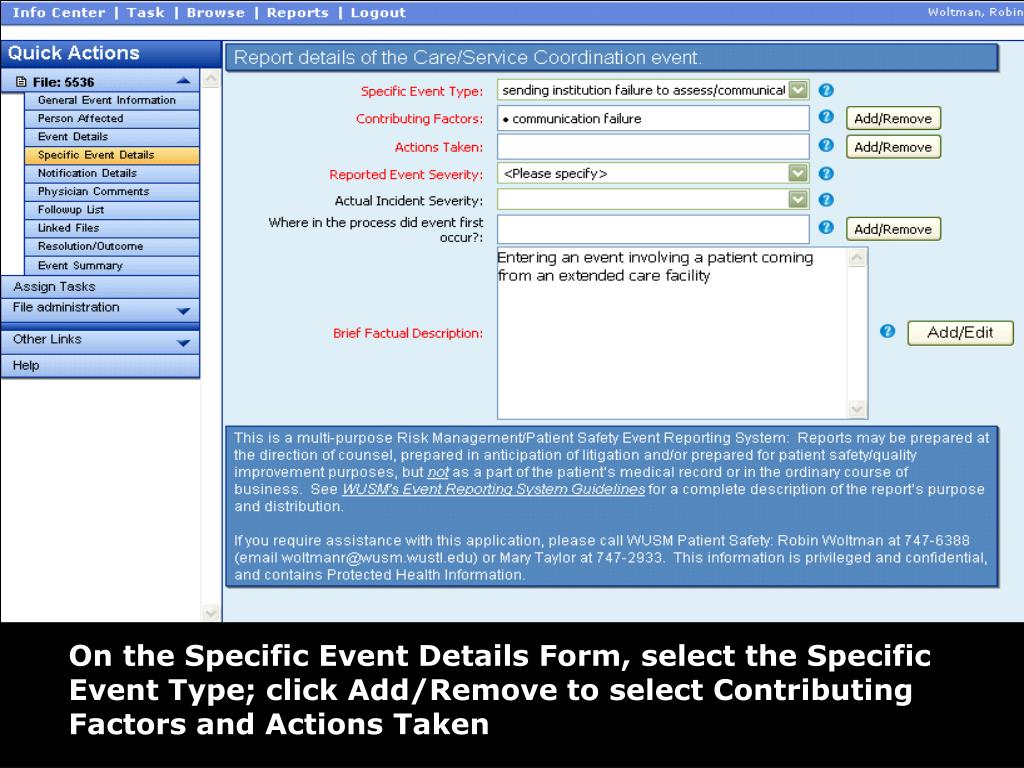Click the Actions Taken field
The height and width of the screenshot is (768, 1024).
click(x=653, y=147)
